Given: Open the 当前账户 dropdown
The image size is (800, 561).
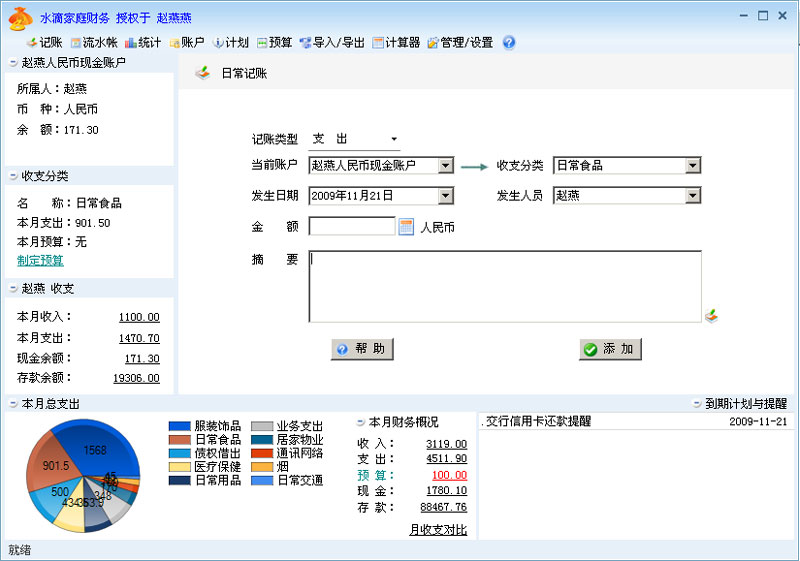Looking at the screenshot, I should coord(382,165).
